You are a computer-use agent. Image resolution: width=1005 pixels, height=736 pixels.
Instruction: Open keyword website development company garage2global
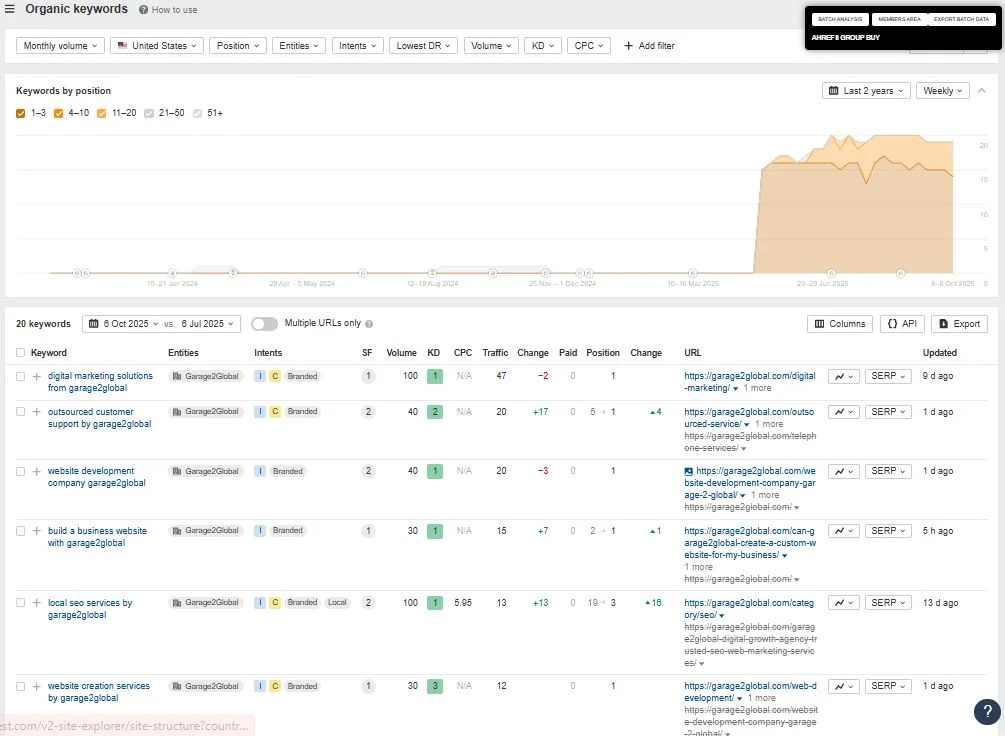tap(96, 477)
